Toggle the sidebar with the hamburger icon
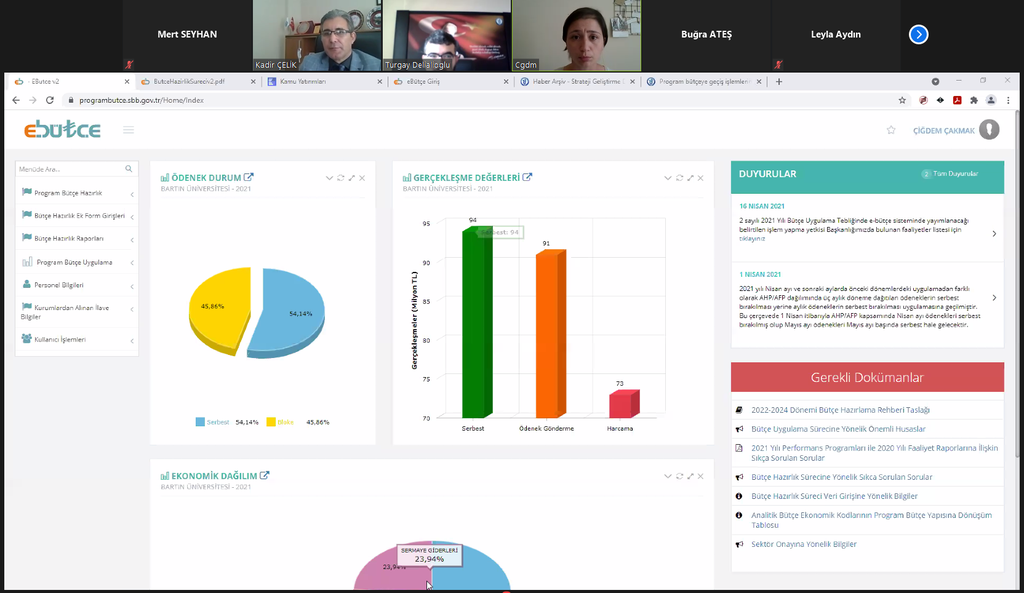1024x593 pixels. click(x=128, y=130)
